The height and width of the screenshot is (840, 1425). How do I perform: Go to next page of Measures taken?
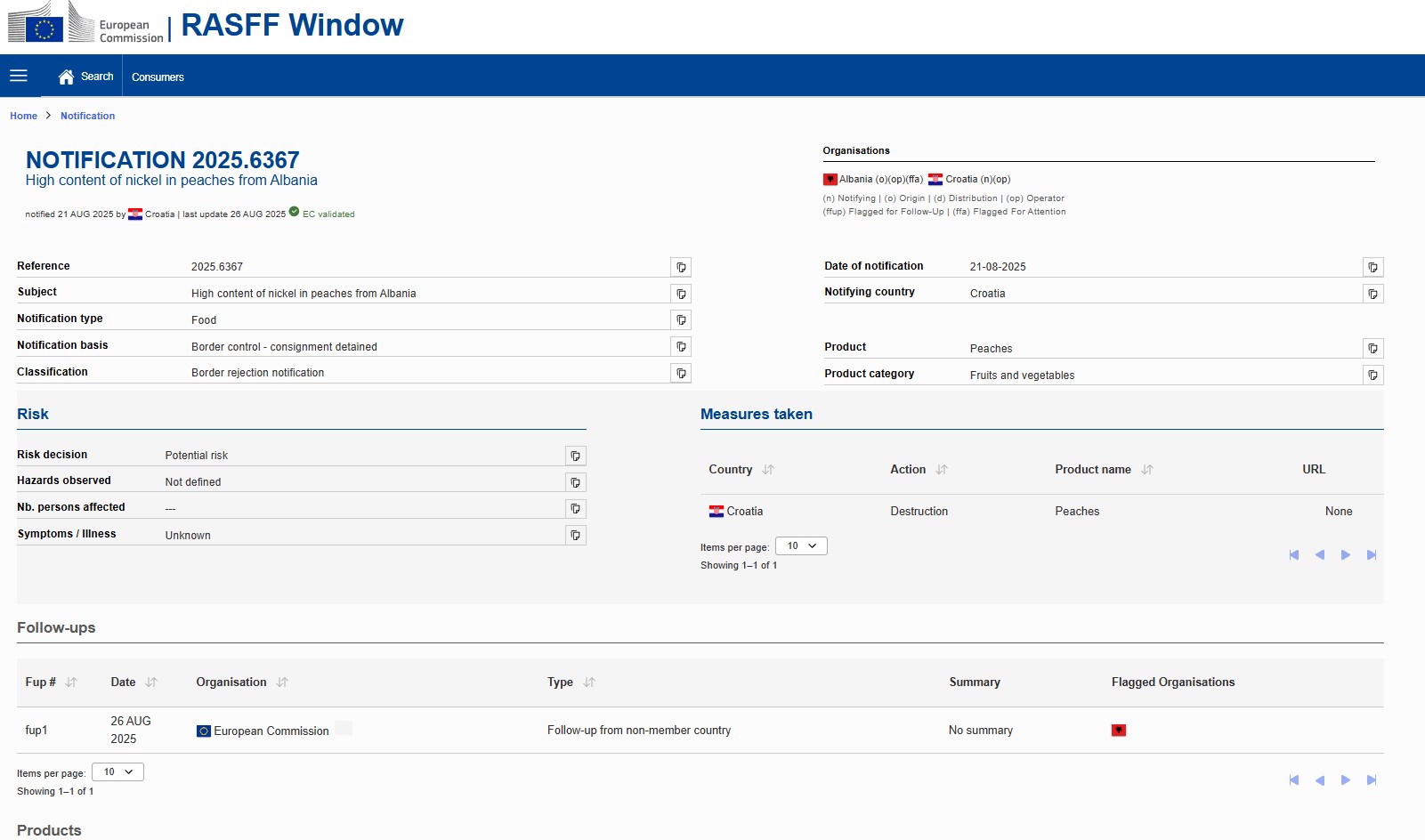pyautogui.click(x=1346, y=555)
